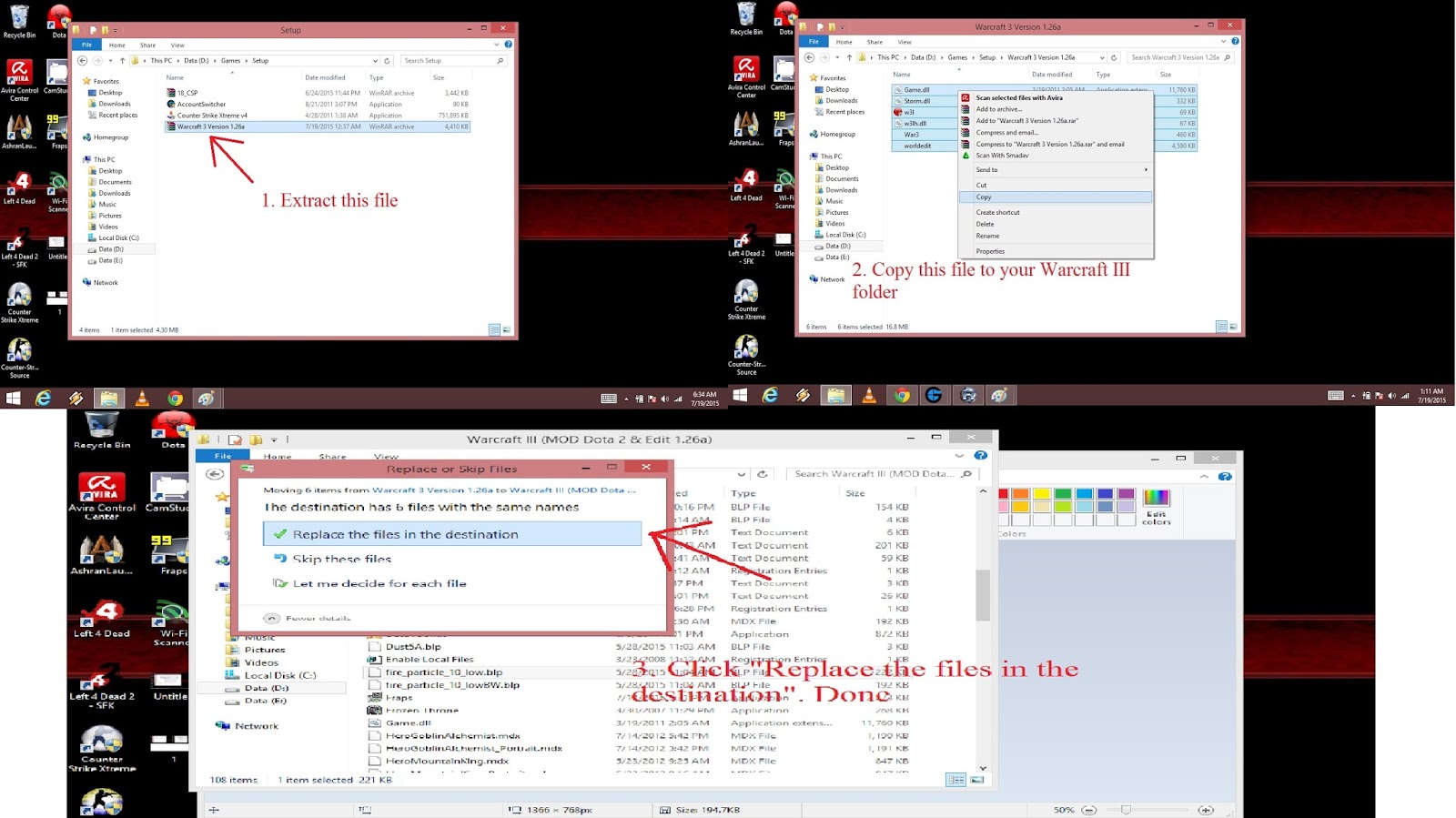Open VLC from the taskbar showing 6:34 AM
This screenshot has height=818, width=1456.
pyautogui.click(x=142, y=398)
